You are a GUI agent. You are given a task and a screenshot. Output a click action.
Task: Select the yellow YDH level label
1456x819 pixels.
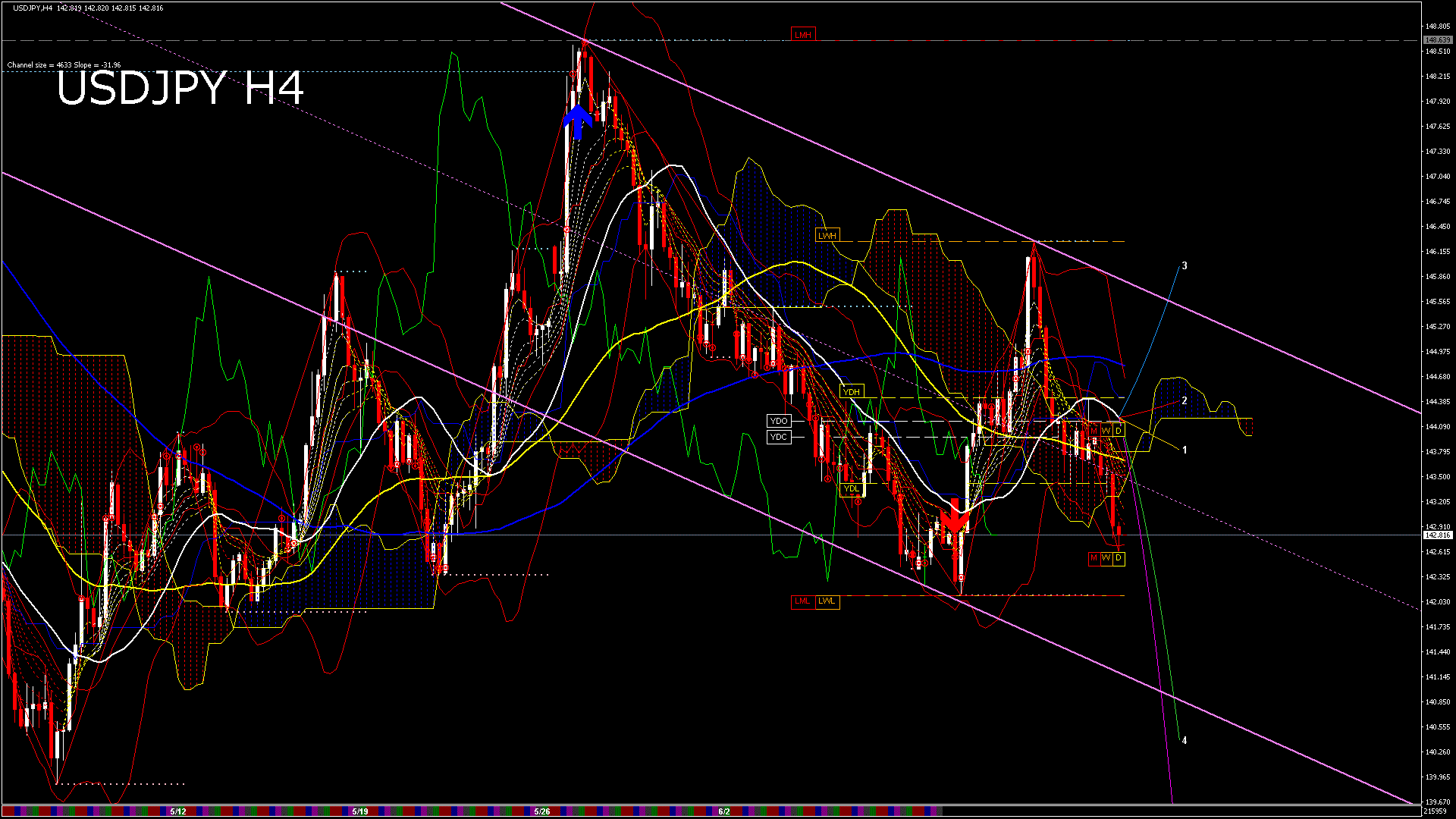click(x=852, y=392)
